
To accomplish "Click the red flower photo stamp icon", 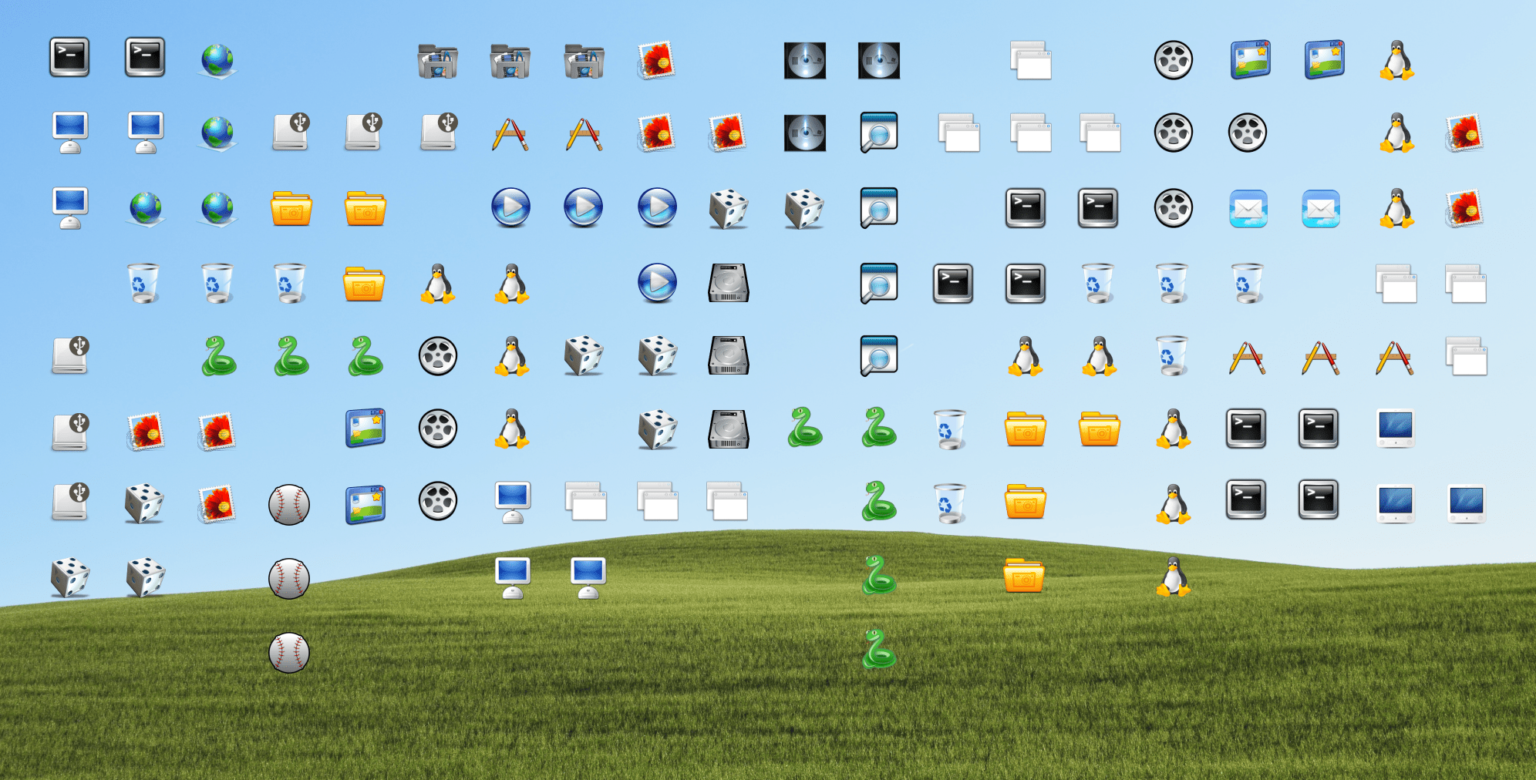I will (x=657, y=58).
